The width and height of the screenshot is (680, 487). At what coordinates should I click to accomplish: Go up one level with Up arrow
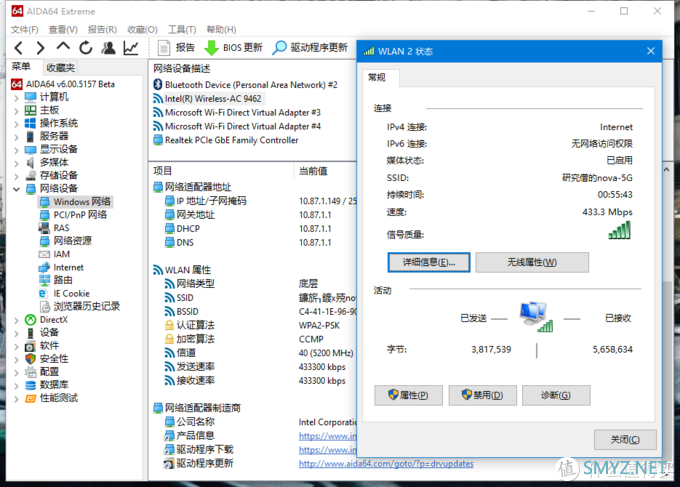pyautogui.click(x=63, y=47)
